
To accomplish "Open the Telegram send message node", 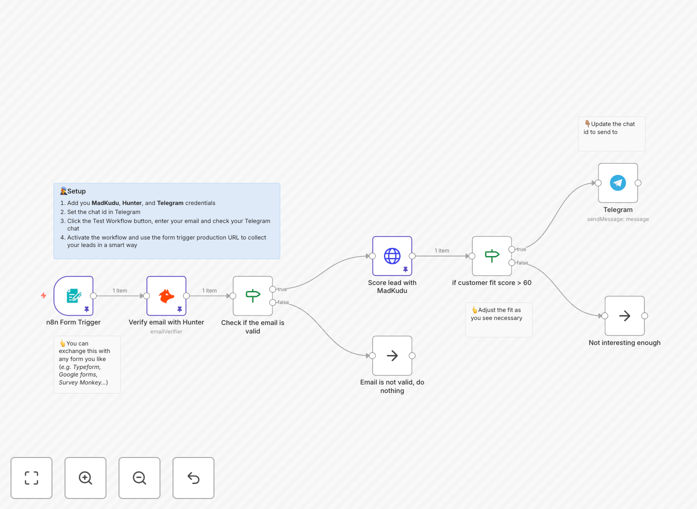I will (x=618, y=183).
